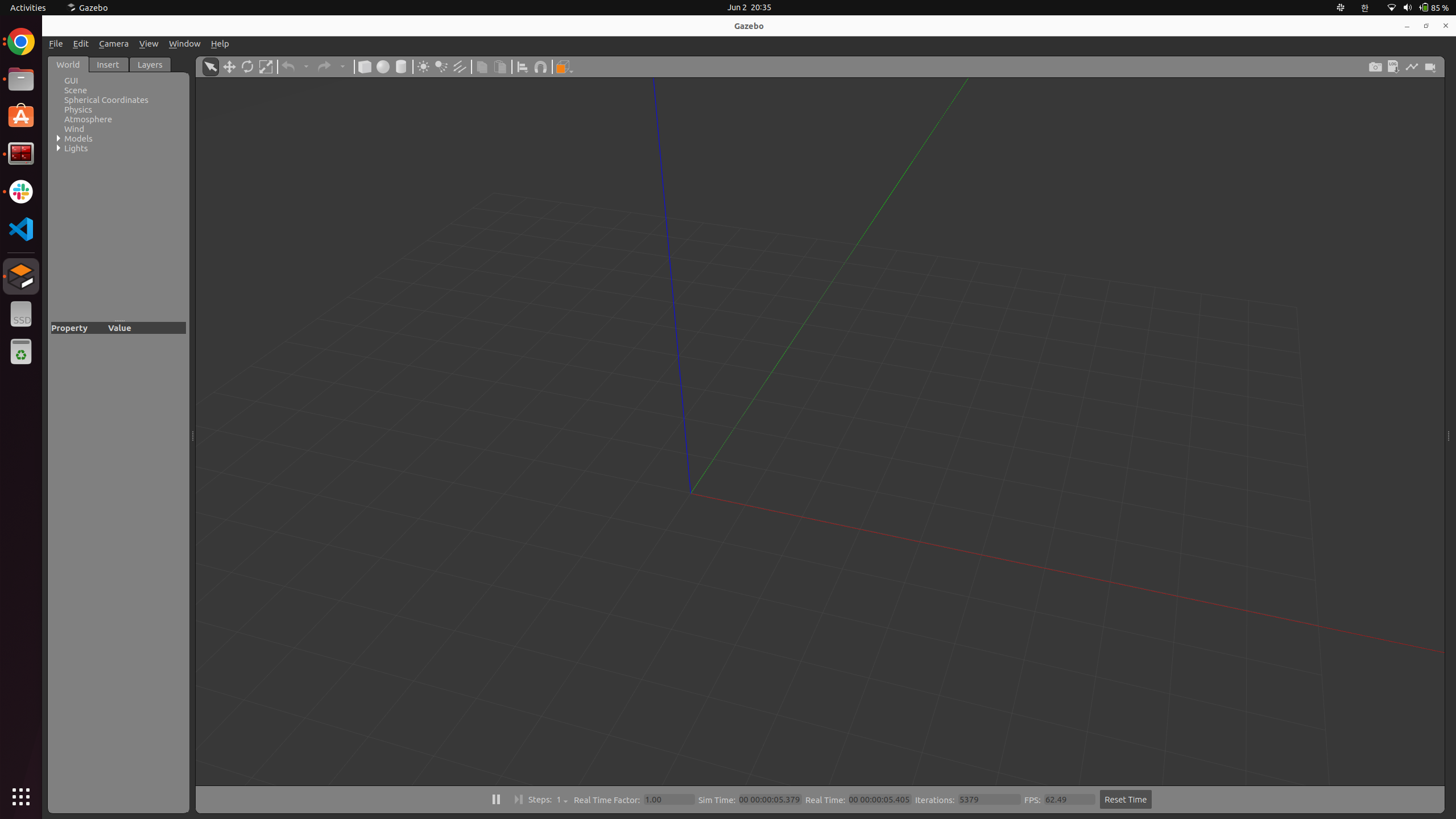Image resolution: width=1456 pixels, height=819 pixels.
Task: Expand the Models tree node
Action: tap(59, 138)
